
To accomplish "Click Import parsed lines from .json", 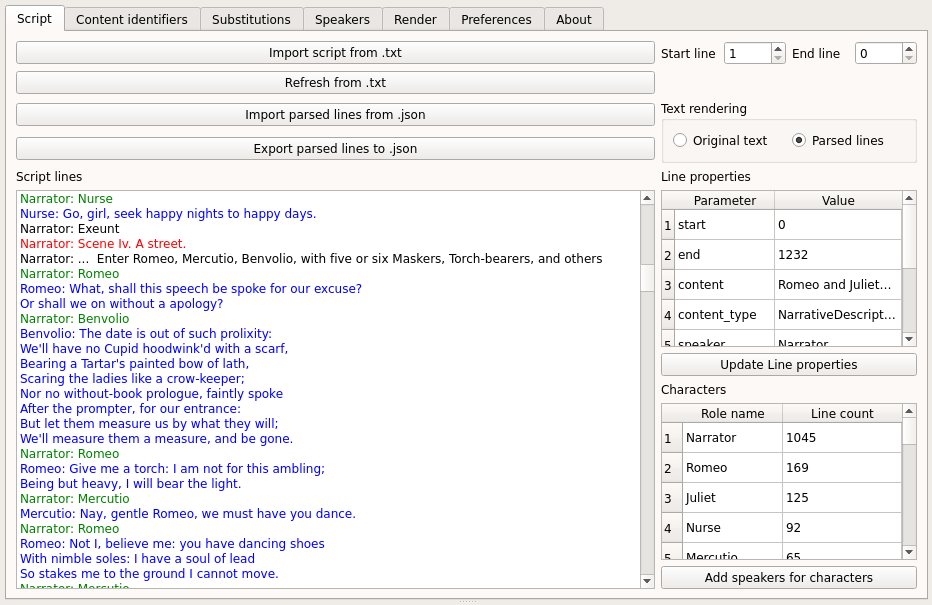I will tap(335, 115).
